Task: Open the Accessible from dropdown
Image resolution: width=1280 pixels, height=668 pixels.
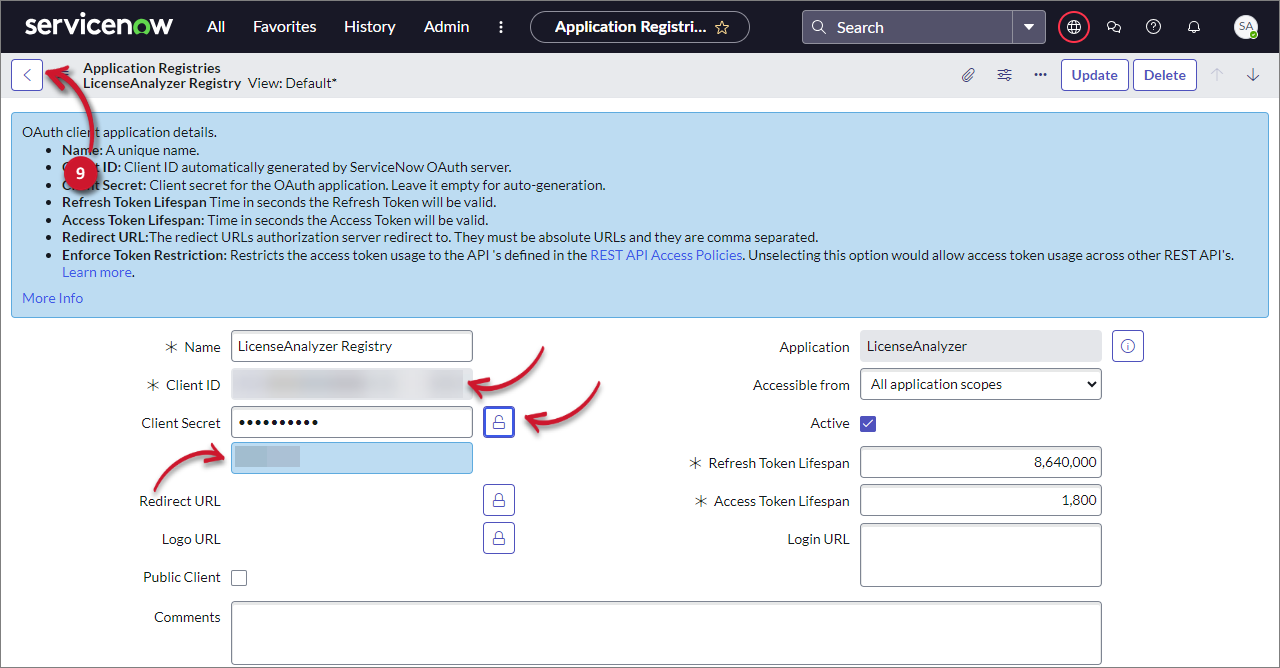Action: click(979, 384)
